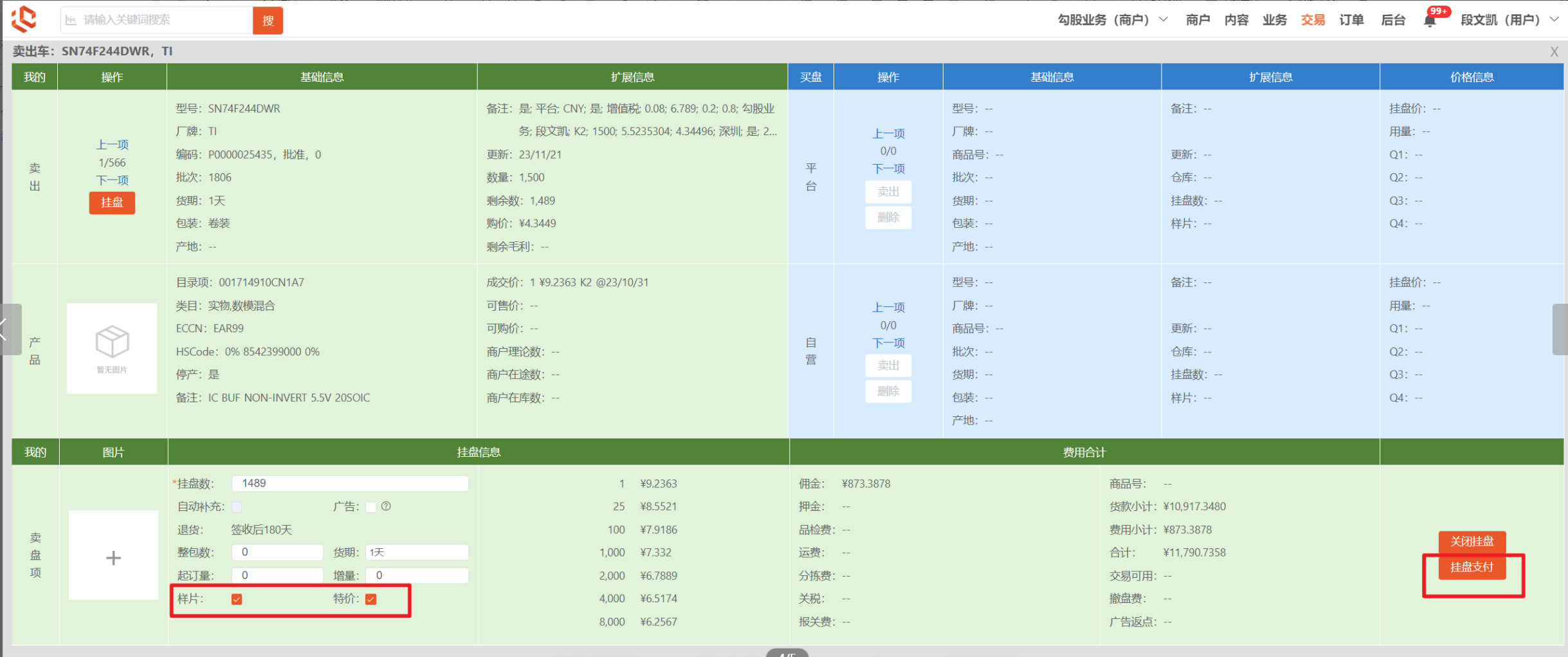Click 卖出 button in the 自营 row
This screenshot has height=657, width=1568.
coord(888,366)
